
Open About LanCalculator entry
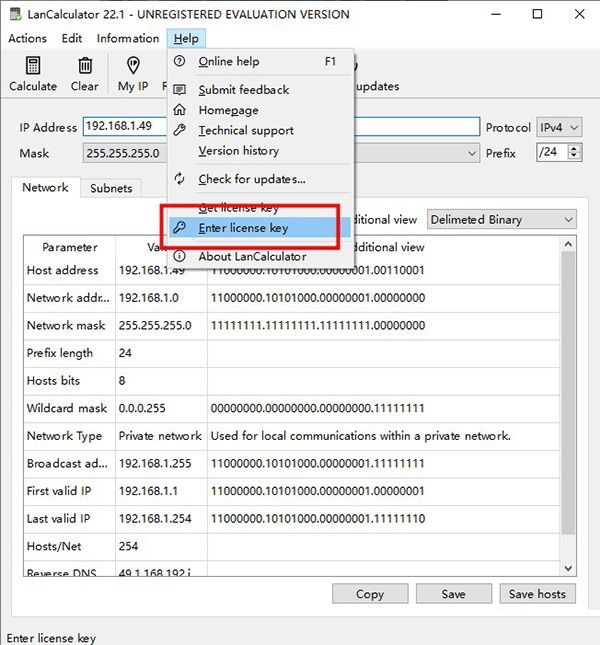click(260, 256)
